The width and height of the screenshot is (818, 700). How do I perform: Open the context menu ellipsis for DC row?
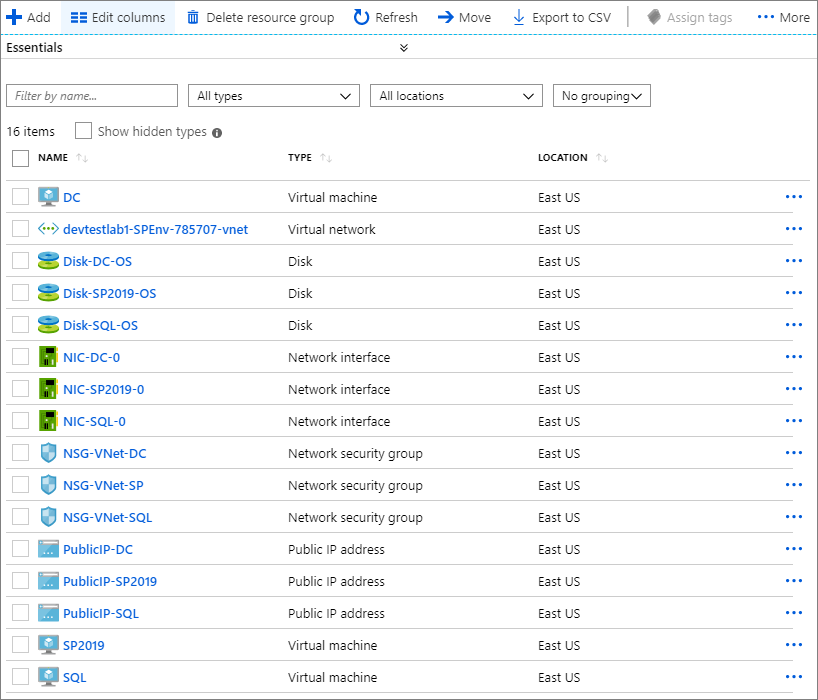click(x=793, y=197)
